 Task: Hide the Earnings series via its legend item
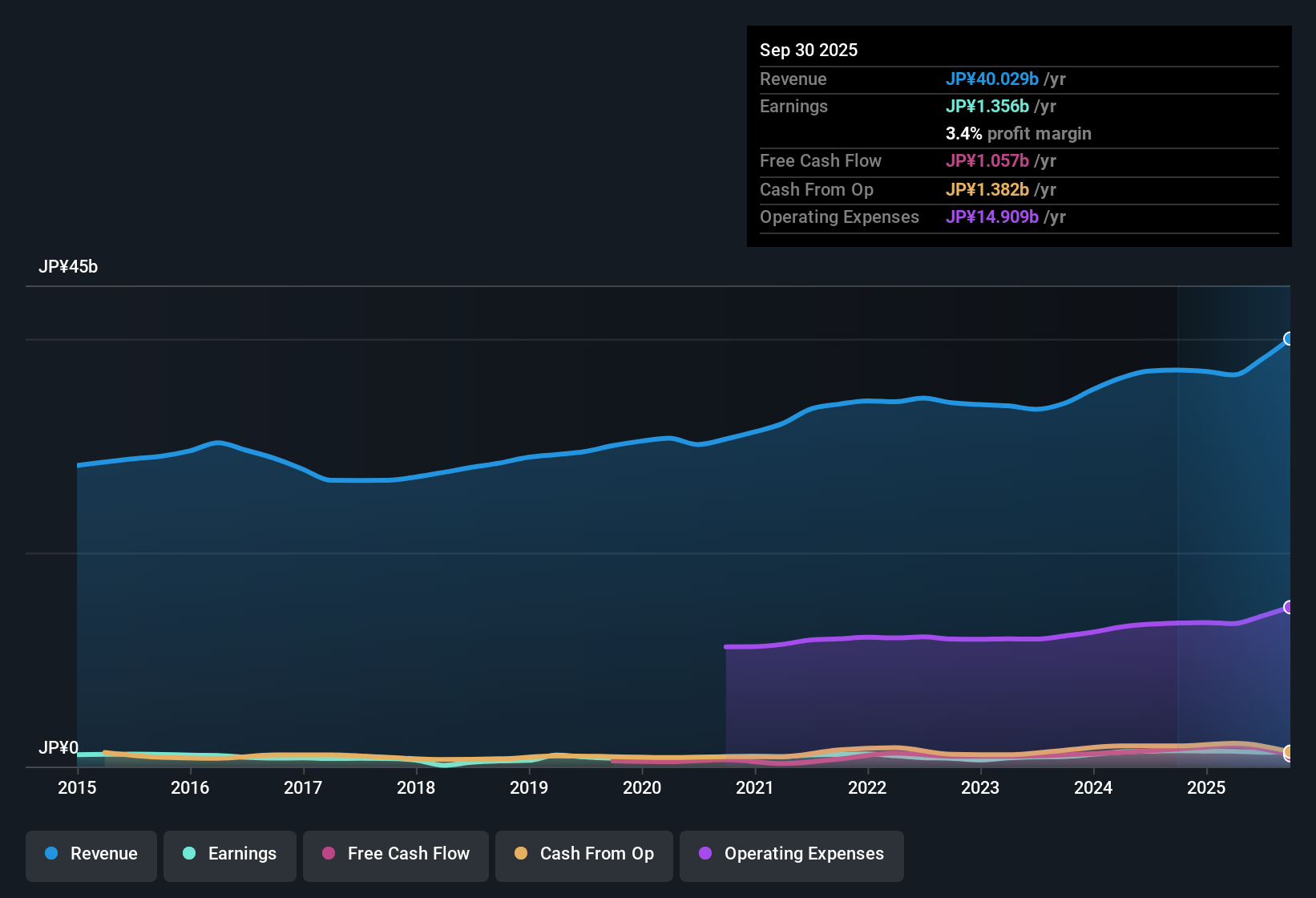click(230, 854)
